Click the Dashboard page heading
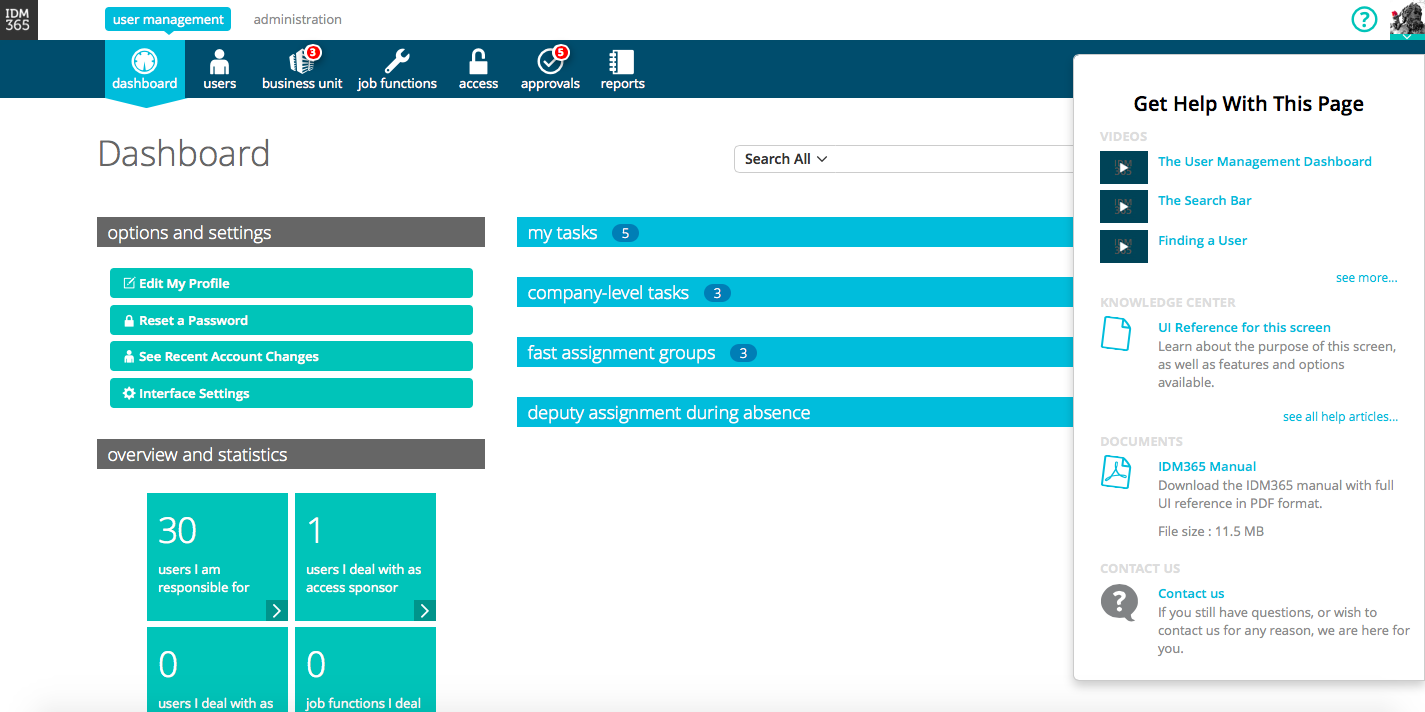 coord(184,153)
